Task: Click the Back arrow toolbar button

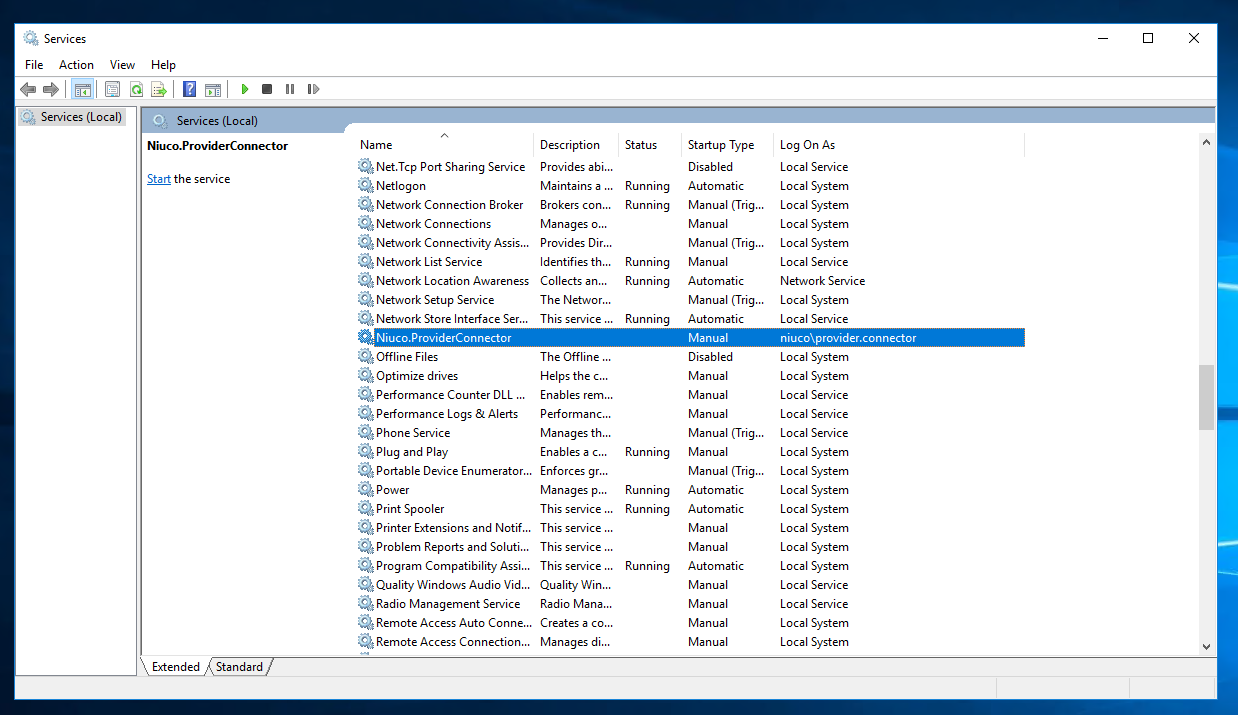Action: pos(28,89)
